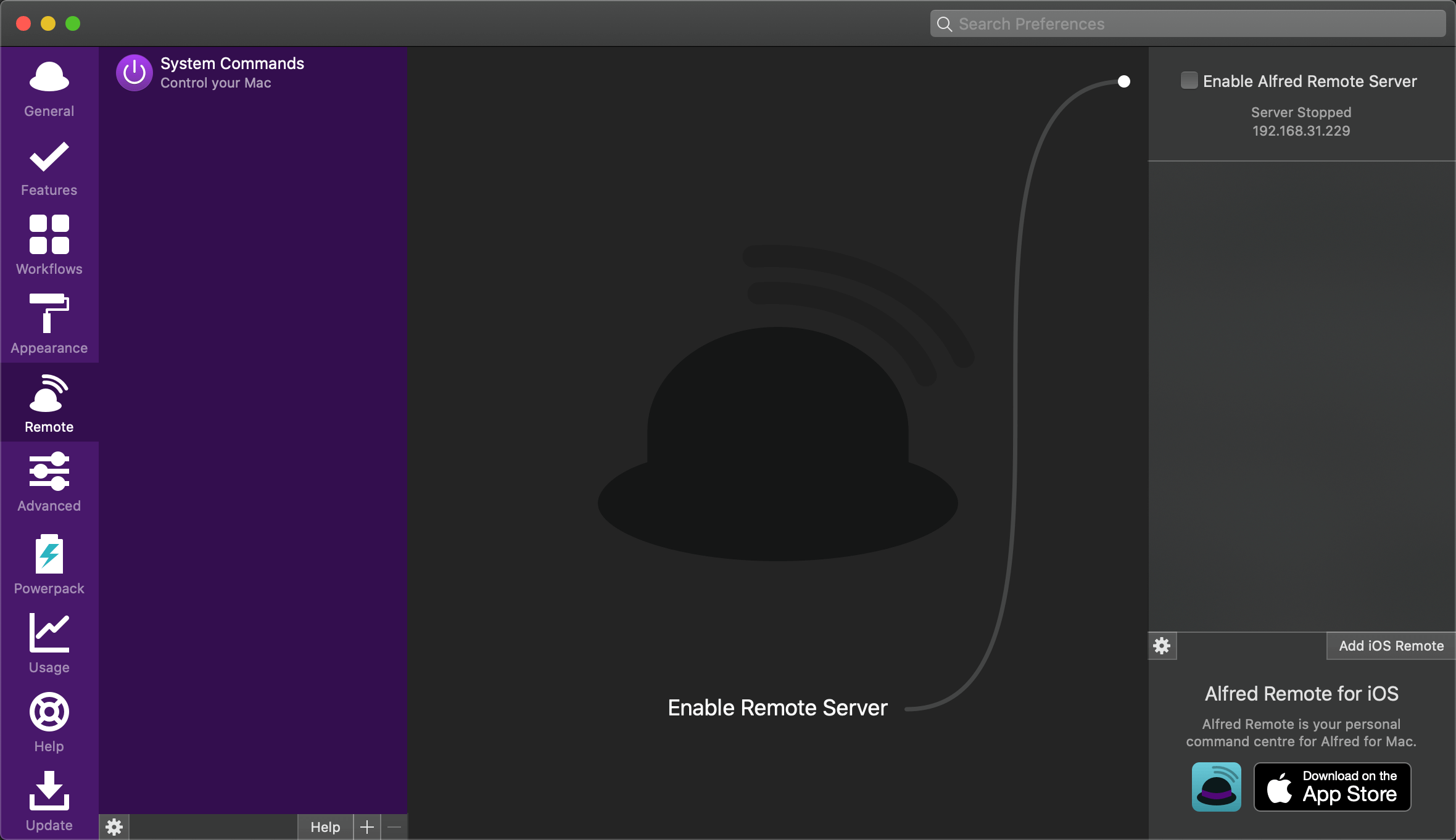
Task: Open the Help lifebuoy section
Action: coord(49,722)
